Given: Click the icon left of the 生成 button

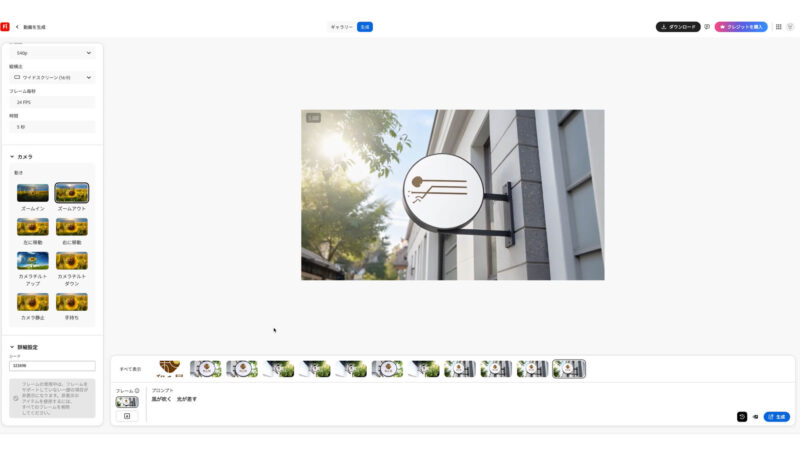Looking at the screenshot, I should point(756,417).
